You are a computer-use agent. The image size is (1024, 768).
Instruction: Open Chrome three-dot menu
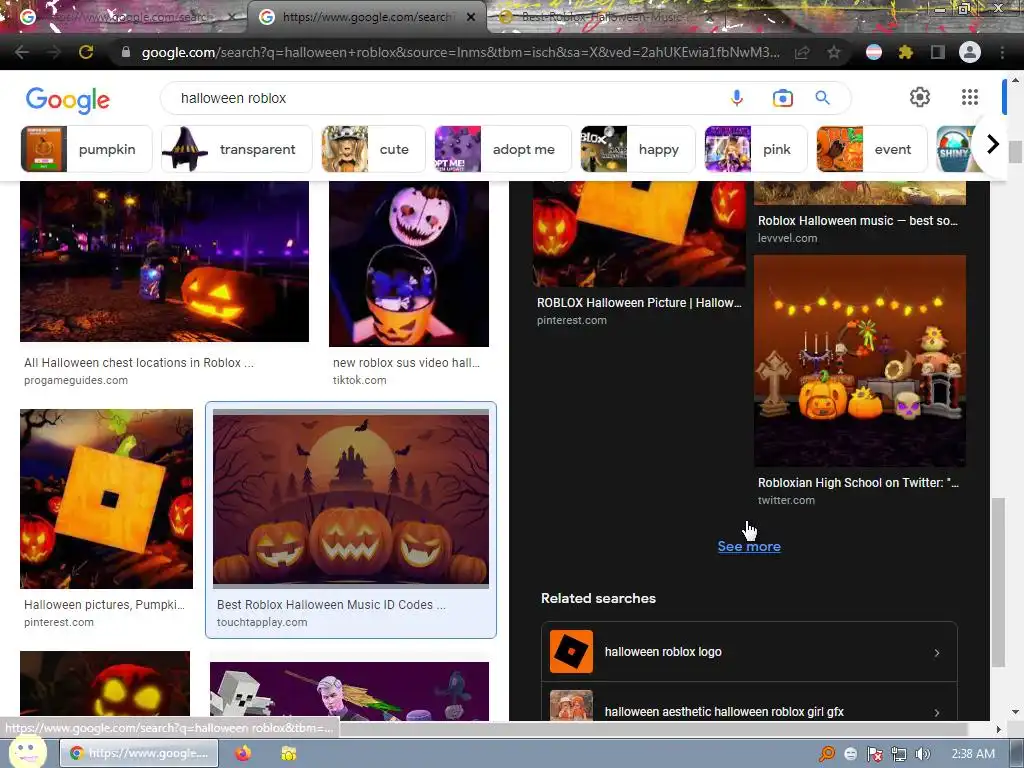point(1002,52)
